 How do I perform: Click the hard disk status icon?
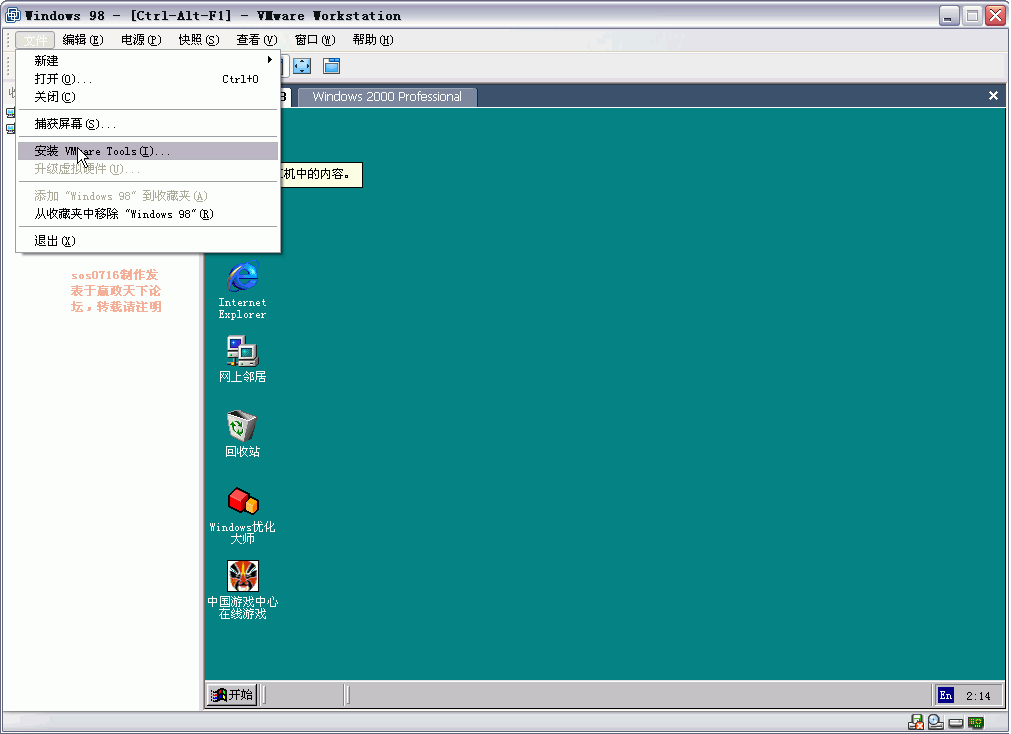click(x=956, y=722)
